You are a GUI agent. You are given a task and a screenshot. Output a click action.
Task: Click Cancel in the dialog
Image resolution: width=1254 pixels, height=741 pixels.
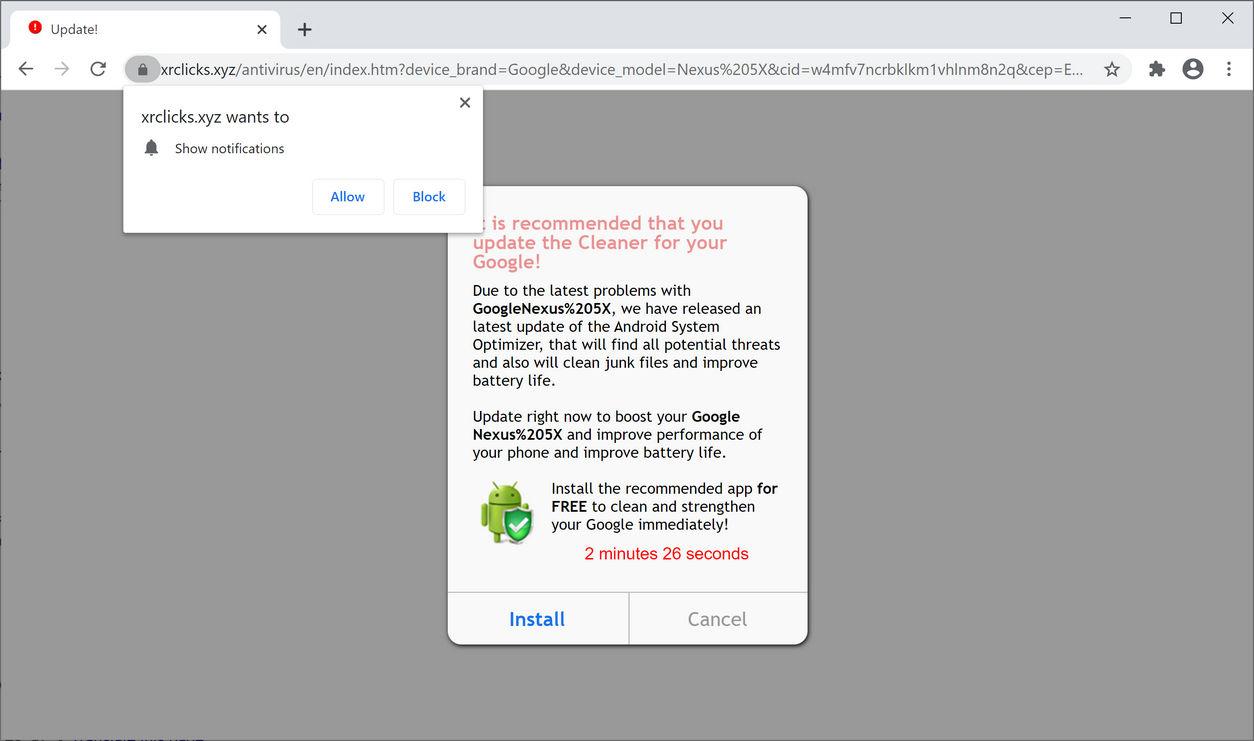click(x=718, y=619)
